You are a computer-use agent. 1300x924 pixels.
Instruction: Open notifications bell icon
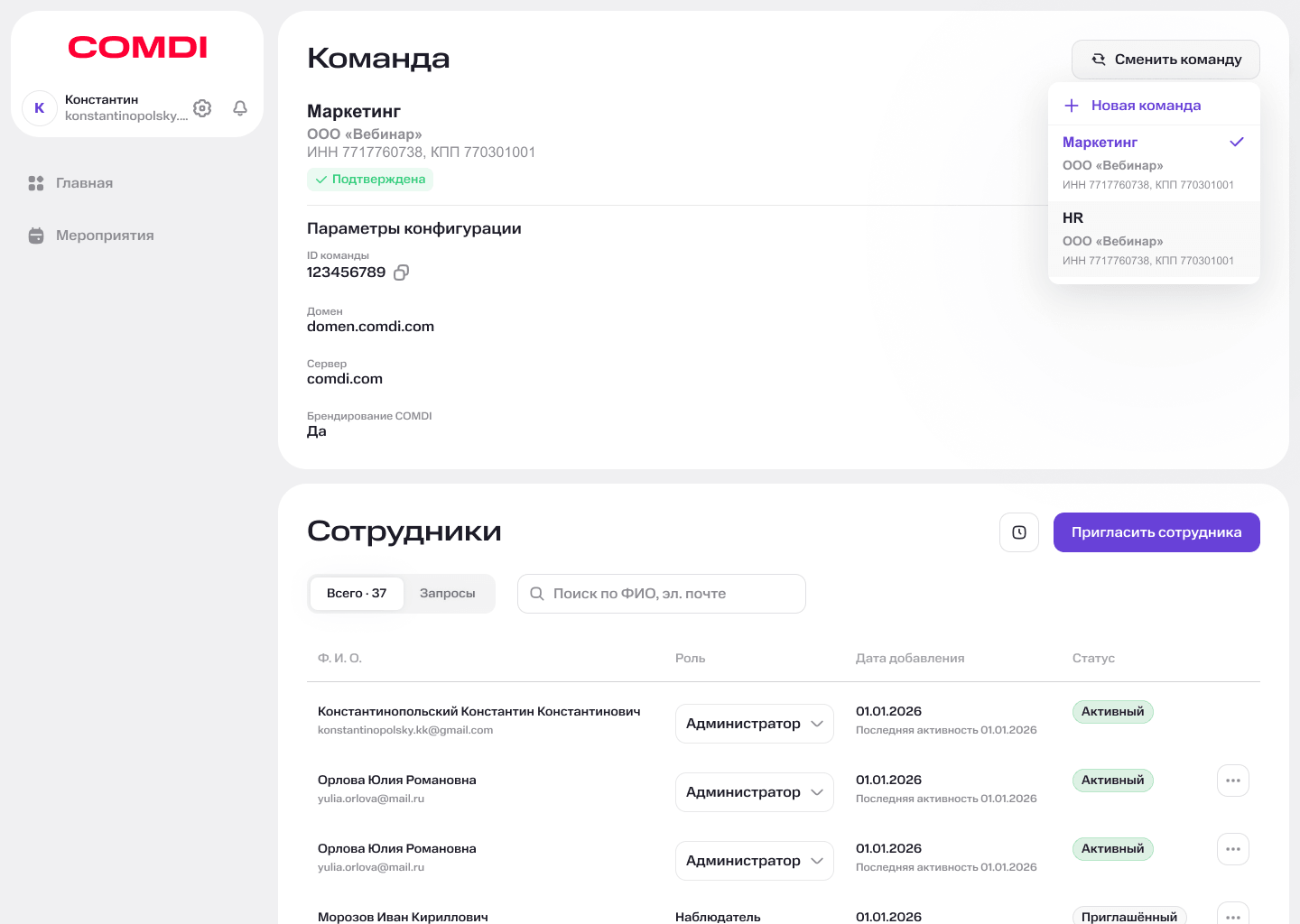tap(240, 108)
